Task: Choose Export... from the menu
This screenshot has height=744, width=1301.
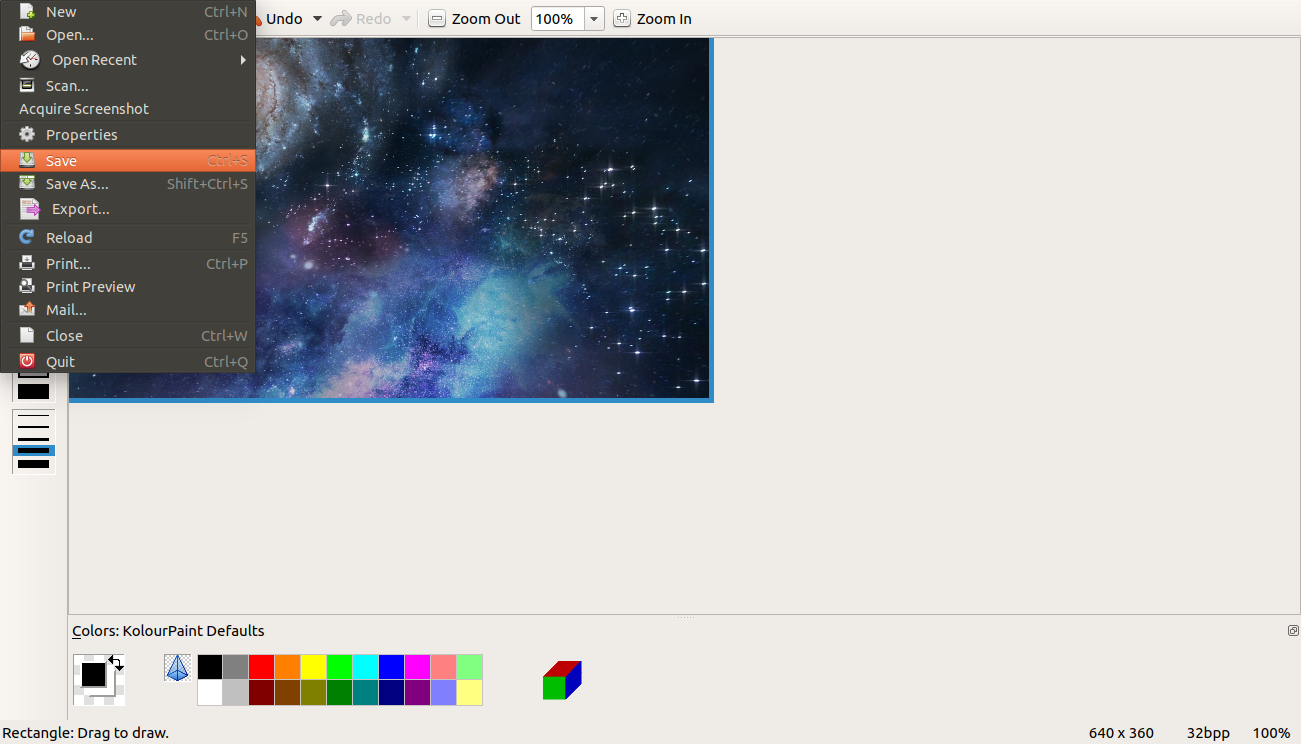Action: tap(128, 209)
